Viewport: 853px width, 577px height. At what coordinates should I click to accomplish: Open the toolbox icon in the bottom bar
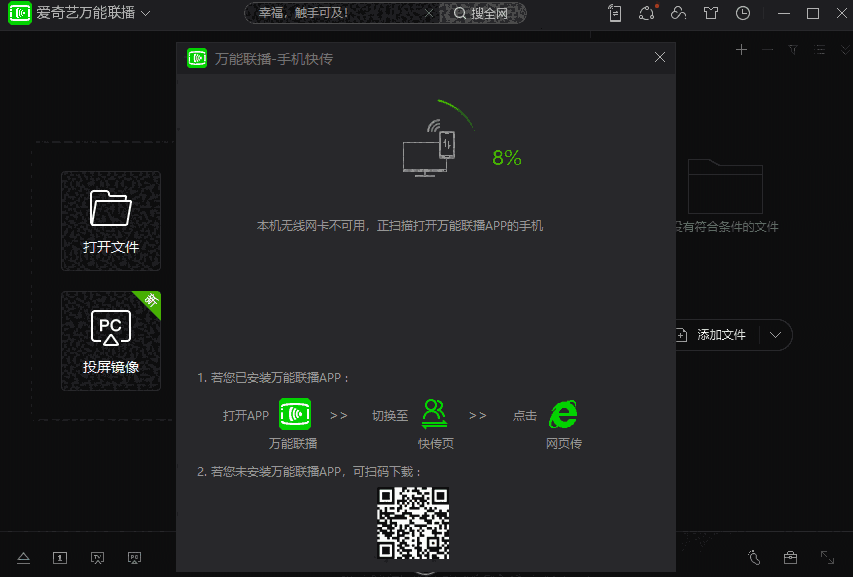(790, 558)
